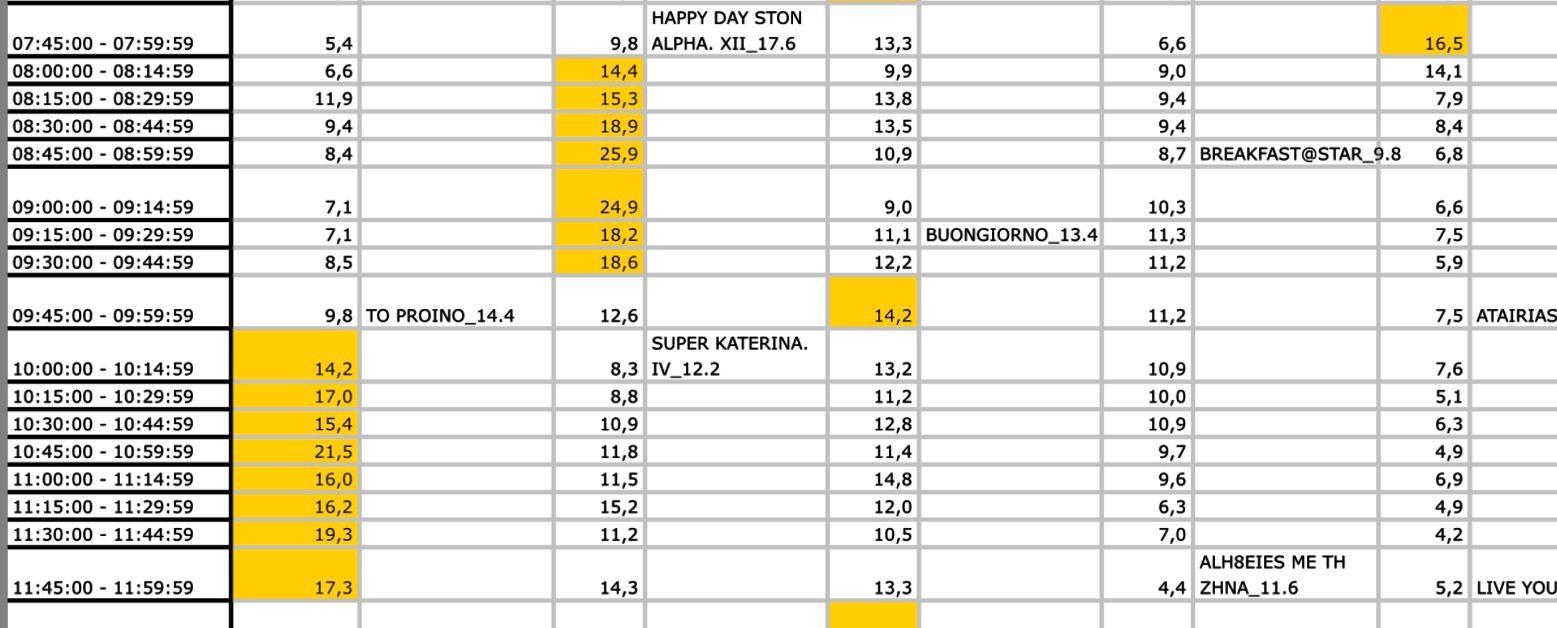
Task: Click the 4,4 value cell
Action: pyautogui.click(x=1149, y=586)
